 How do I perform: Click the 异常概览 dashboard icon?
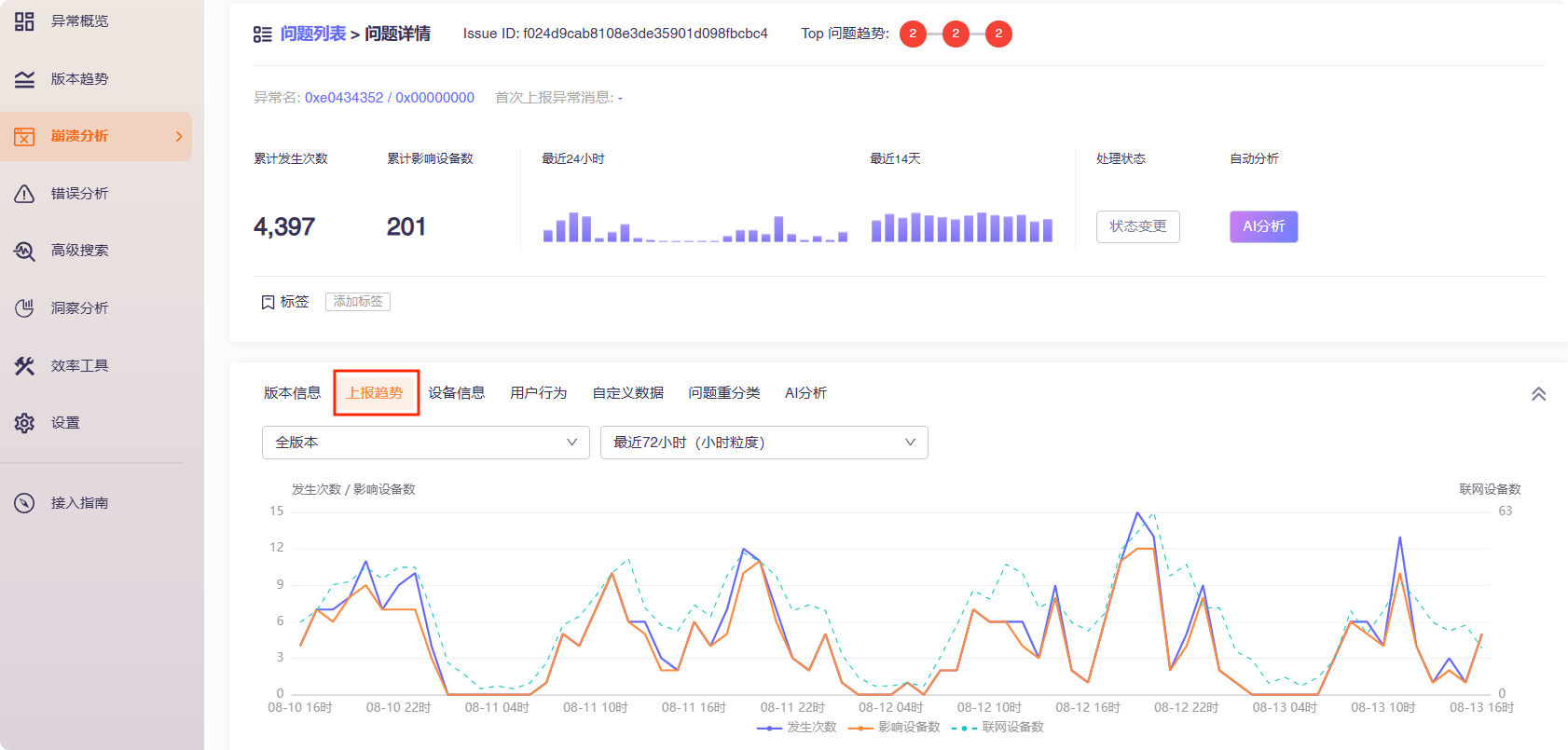coord(24,21)
